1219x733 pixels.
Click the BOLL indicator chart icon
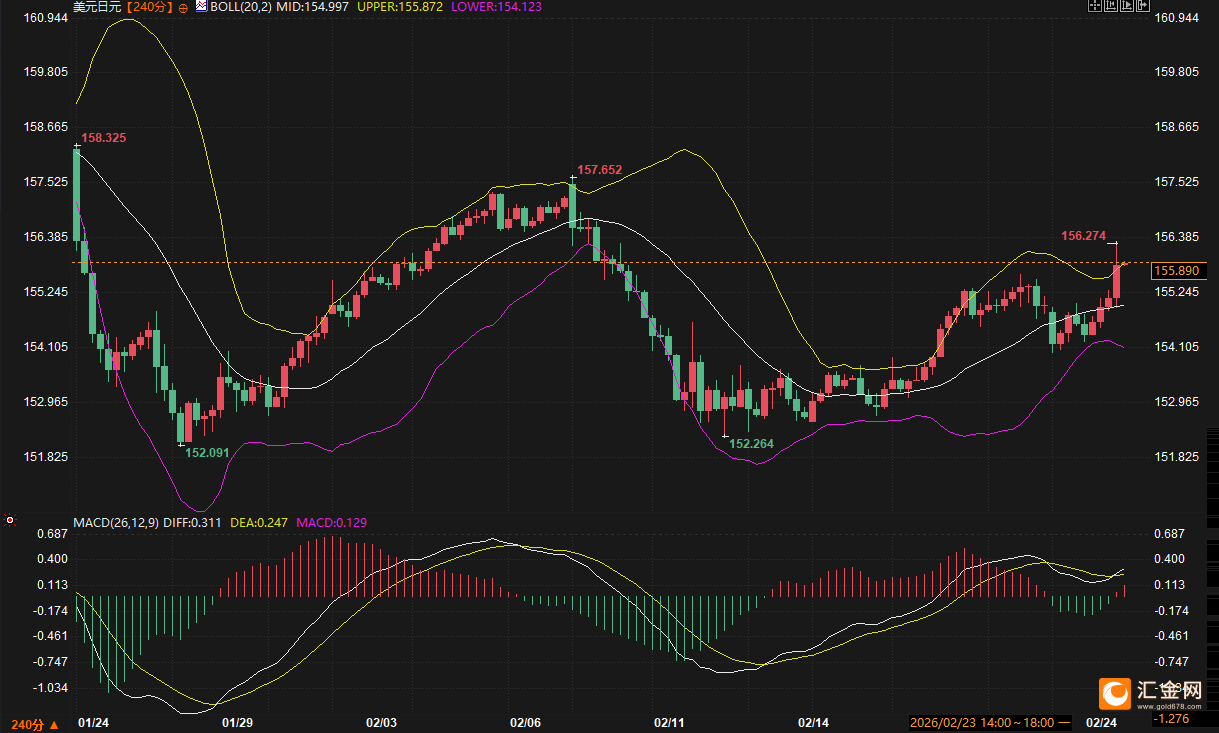point(201,6)
